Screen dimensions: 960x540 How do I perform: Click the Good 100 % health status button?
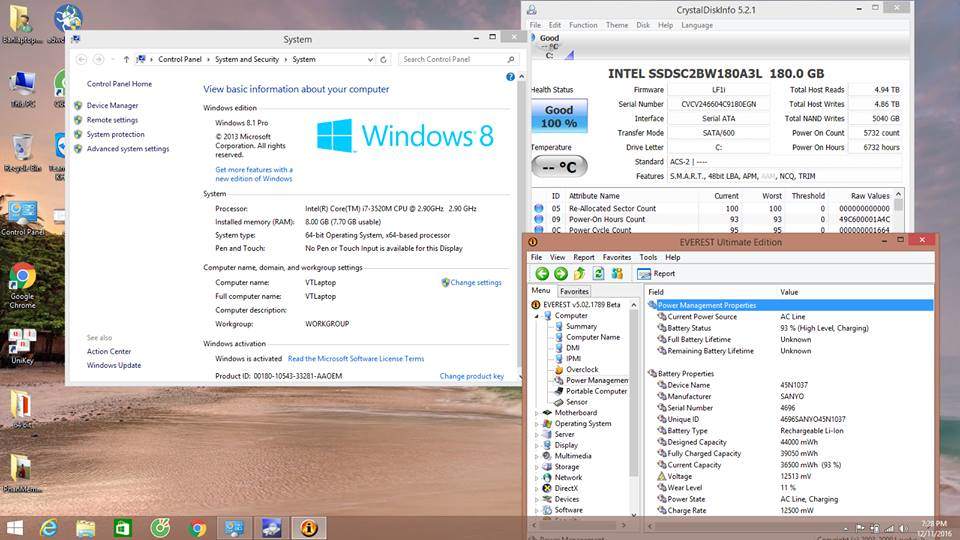[559, 116]
